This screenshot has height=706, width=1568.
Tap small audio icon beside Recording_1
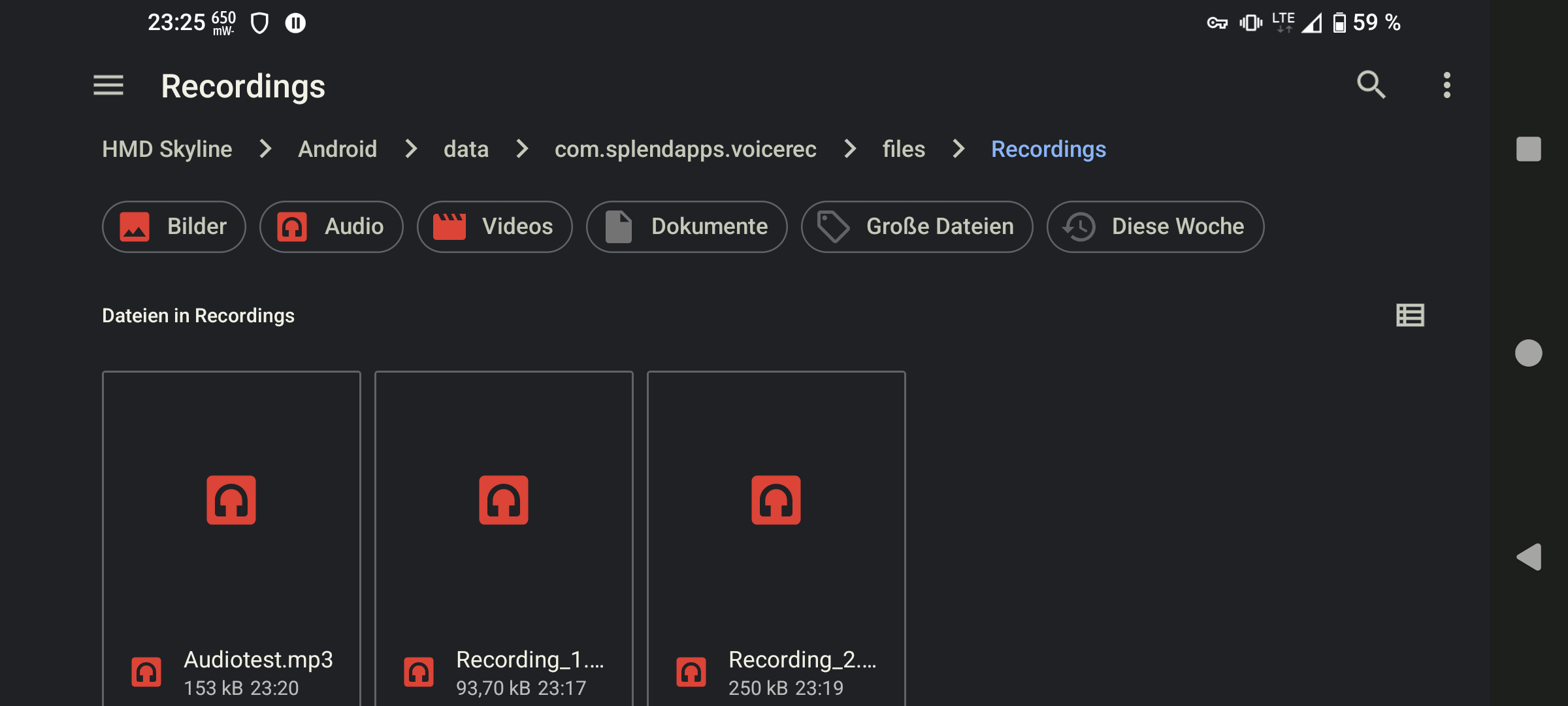(419, 672)
